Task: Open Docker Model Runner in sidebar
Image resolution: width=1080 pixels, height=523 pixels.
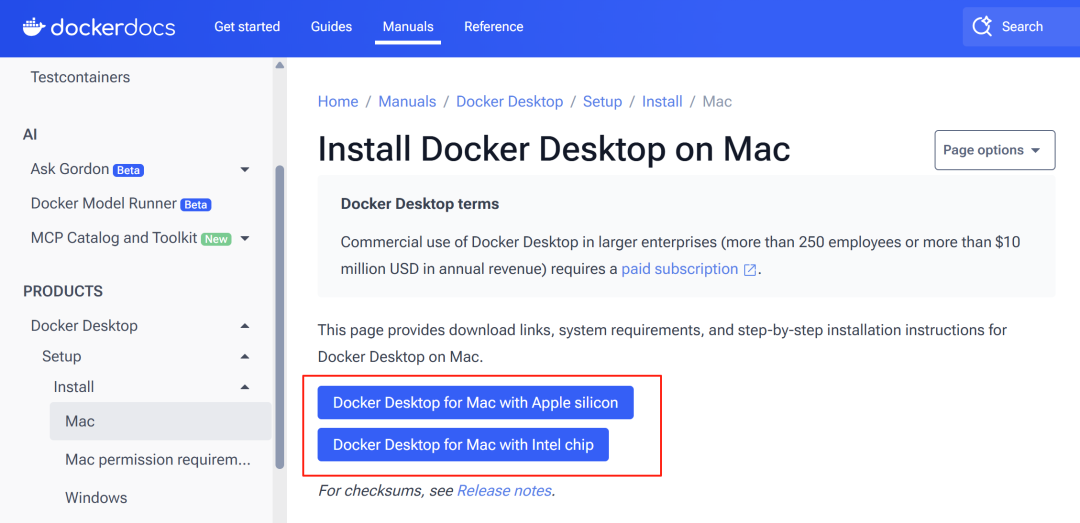Action: click(x=103, y=204)
